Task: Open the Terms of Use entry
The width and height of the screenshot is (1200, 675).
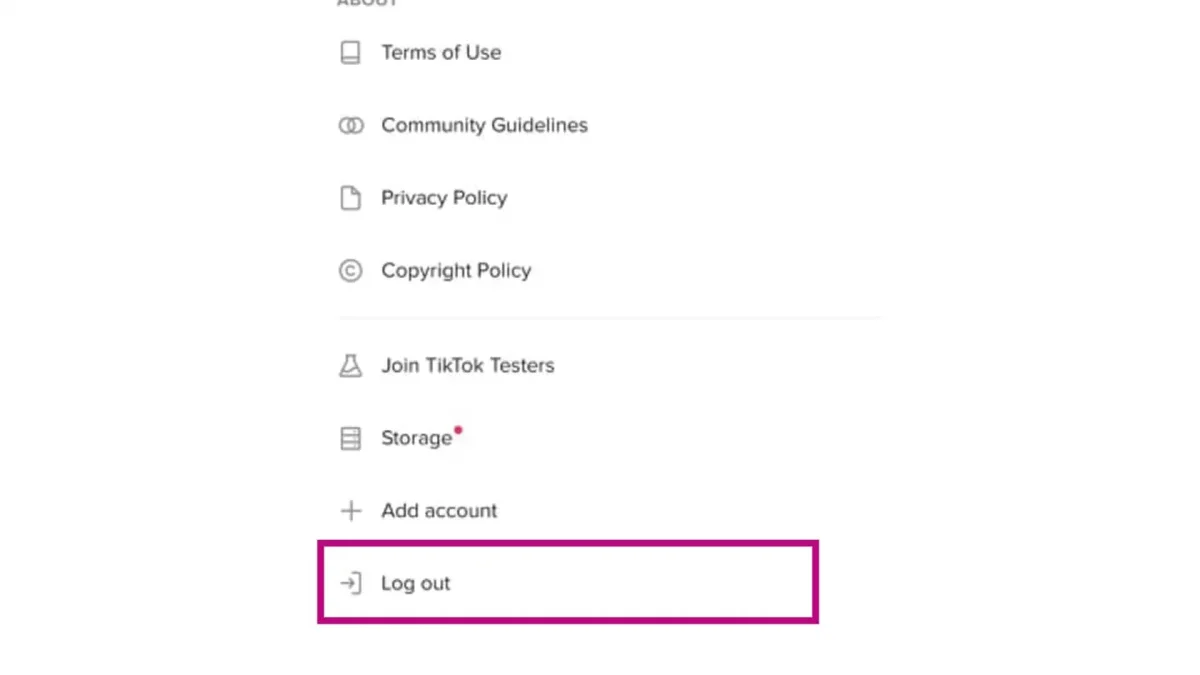Action: pos(441,52)
